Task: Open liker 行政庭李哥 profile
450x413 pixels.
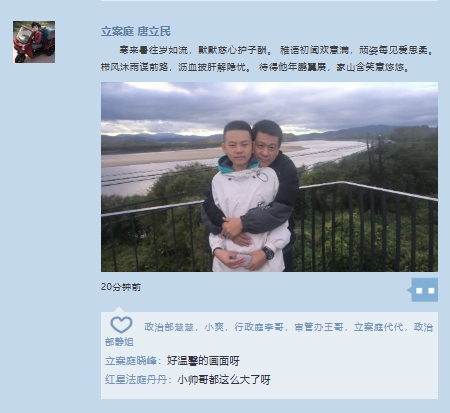Action: (259, 327)
